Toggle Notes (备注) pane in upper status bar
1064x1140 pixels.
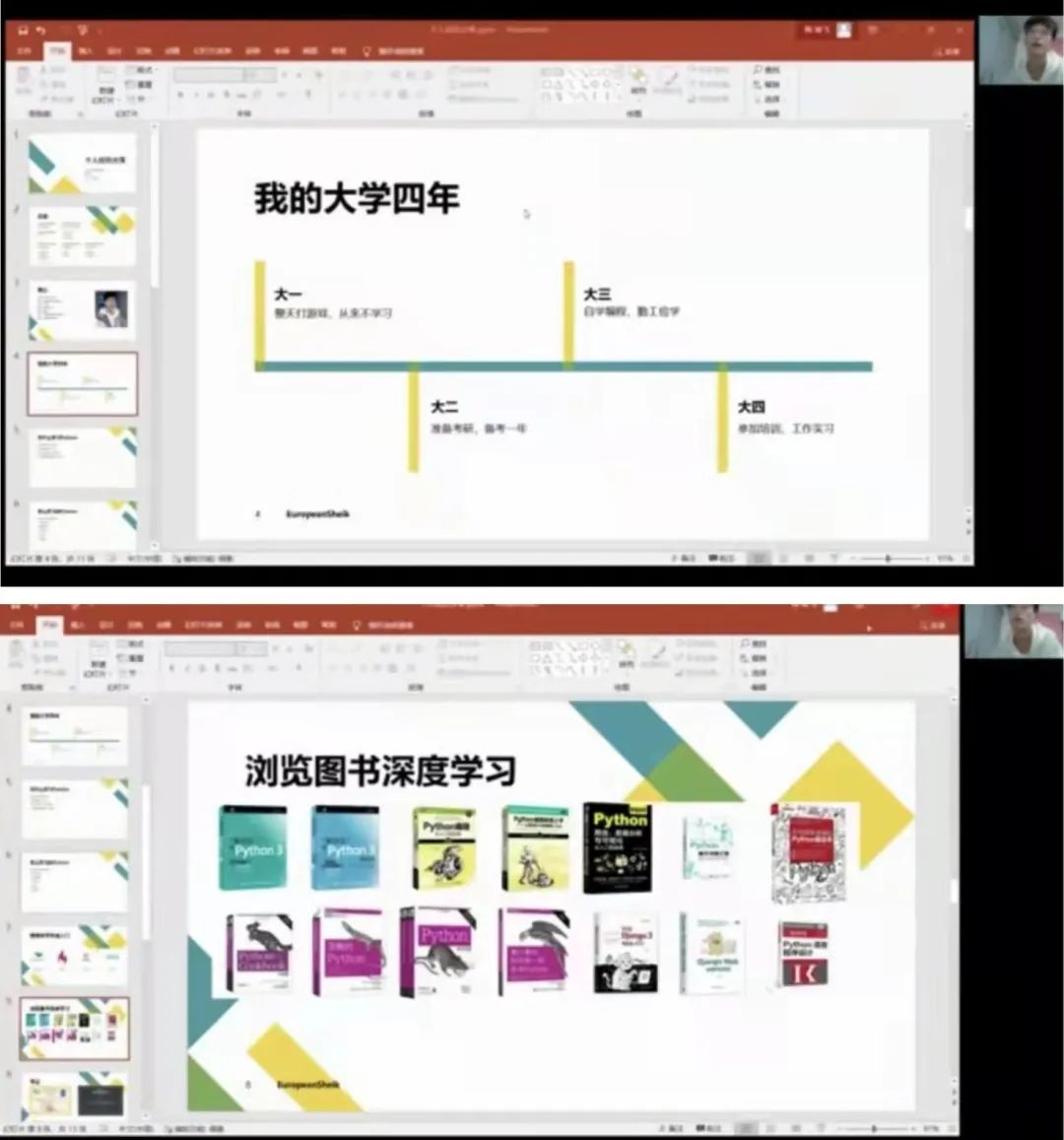pos(682,559)
